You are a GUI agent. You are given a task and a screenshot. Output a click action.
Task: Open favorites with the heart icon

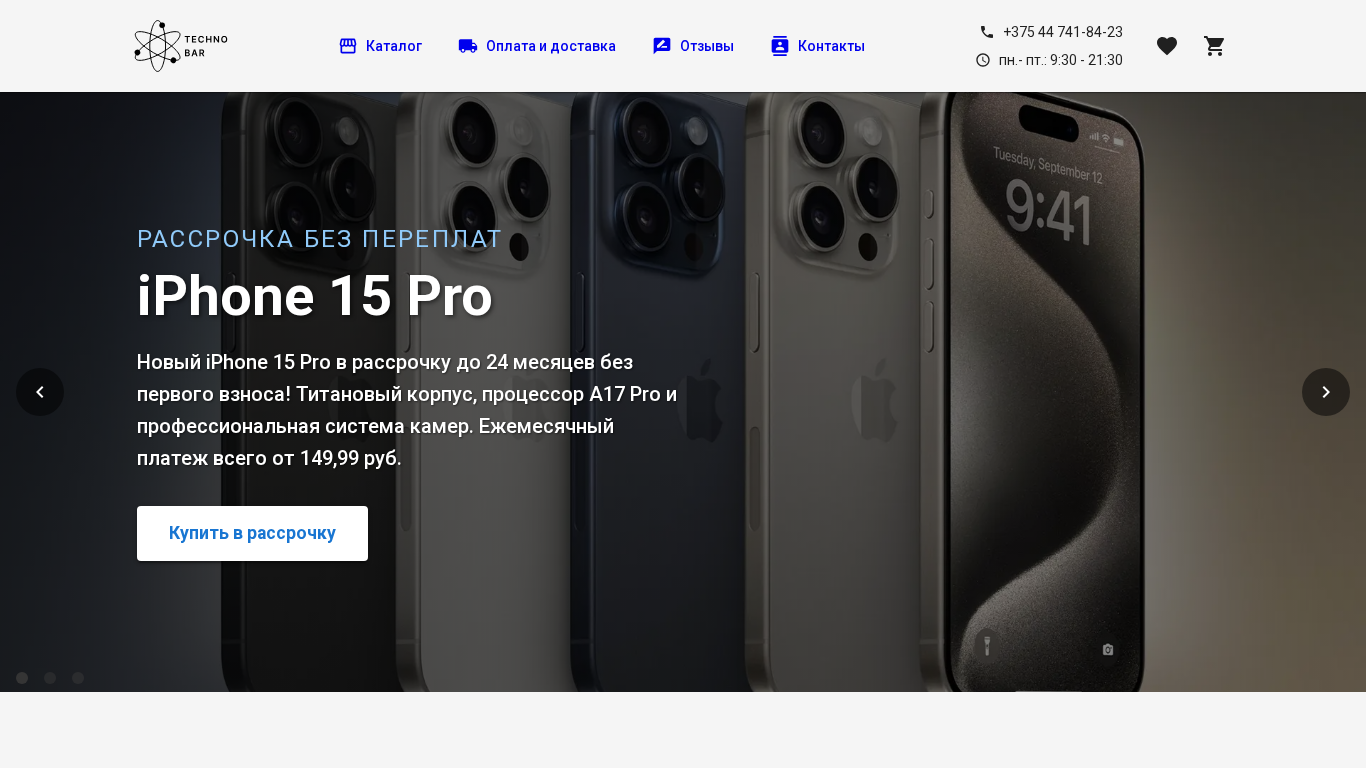coord(1167,46)
